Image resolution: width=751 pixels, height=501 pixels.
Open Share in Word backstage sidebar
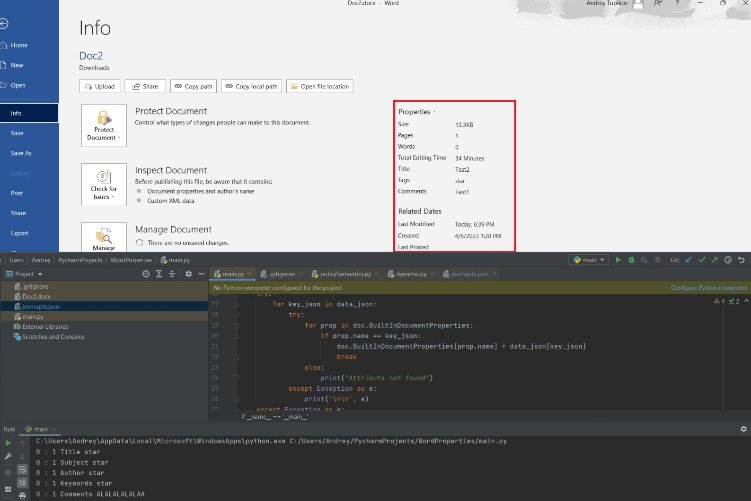[18, 213]
